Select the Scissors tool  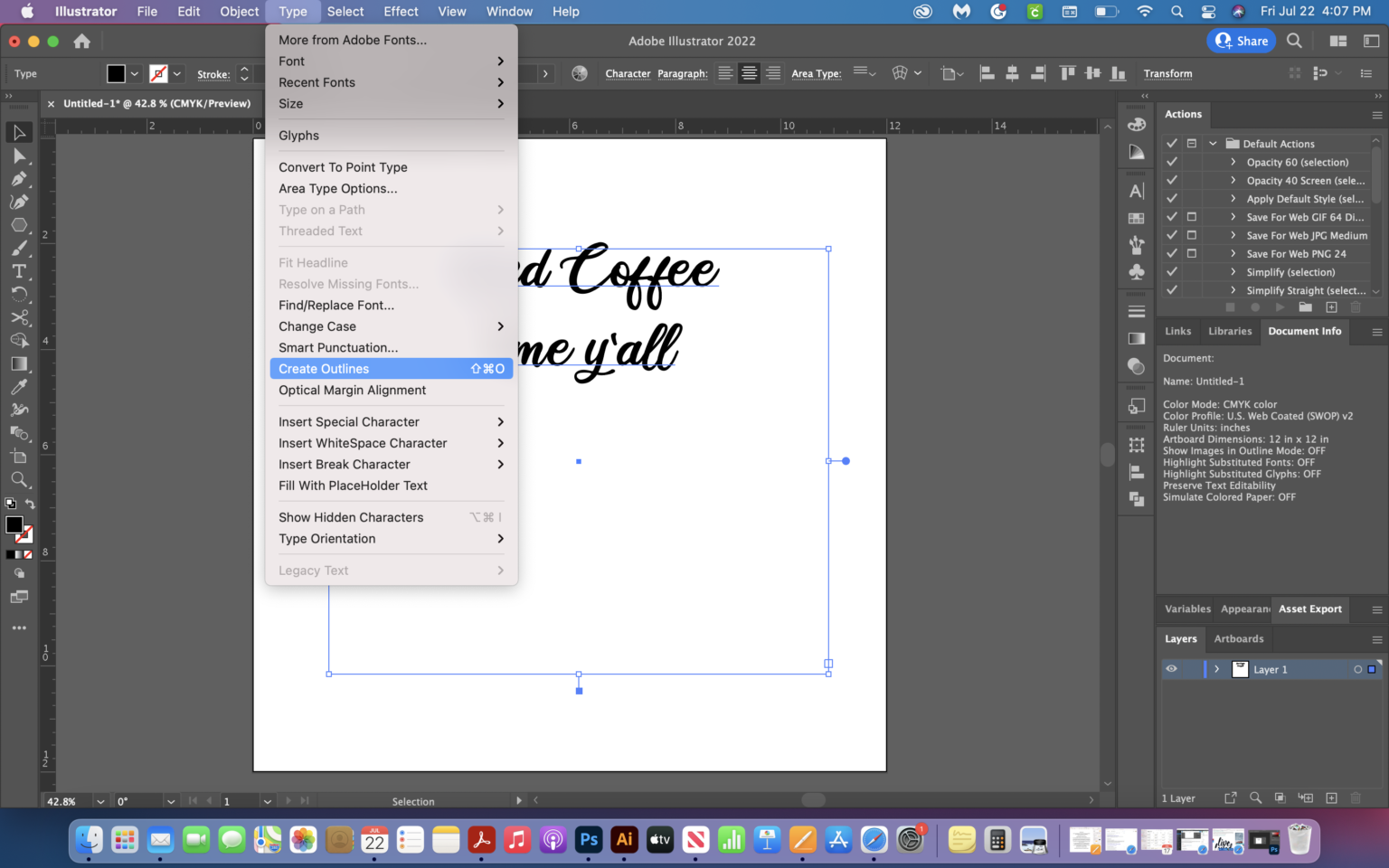tap(20, 317)
